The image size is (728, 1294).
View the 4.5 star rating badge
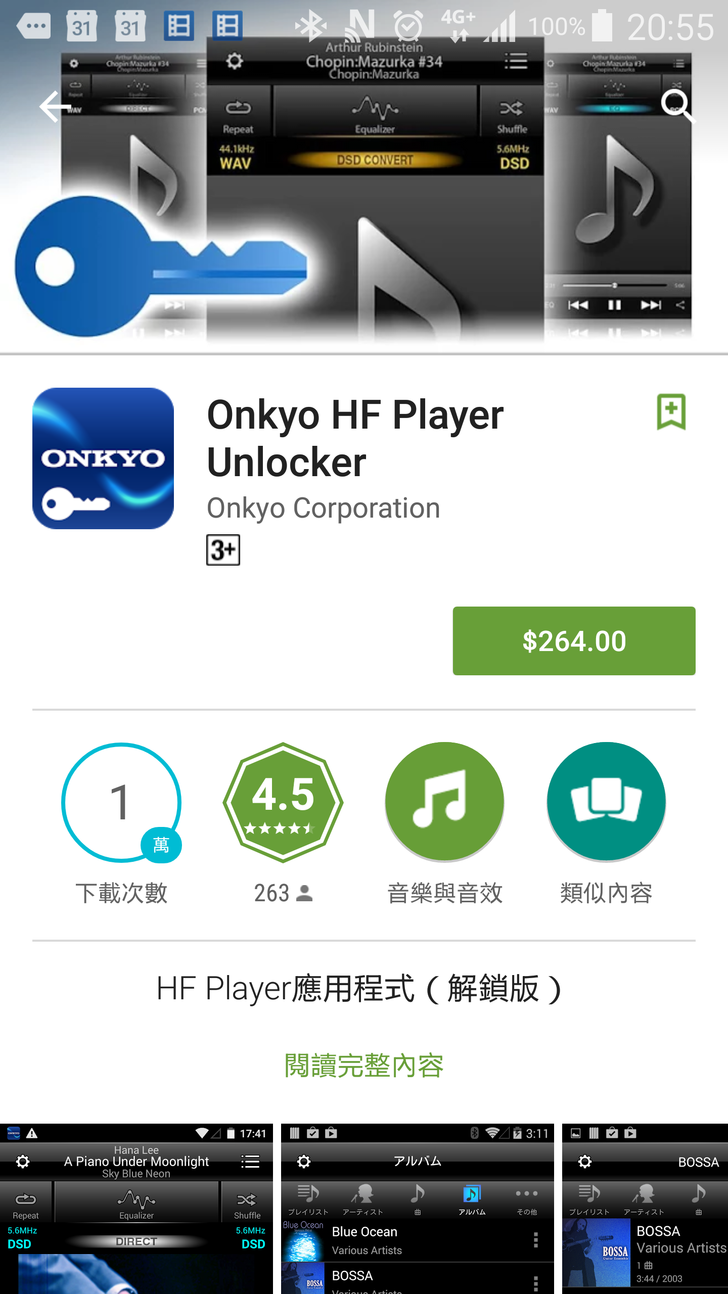coord(283,802)
